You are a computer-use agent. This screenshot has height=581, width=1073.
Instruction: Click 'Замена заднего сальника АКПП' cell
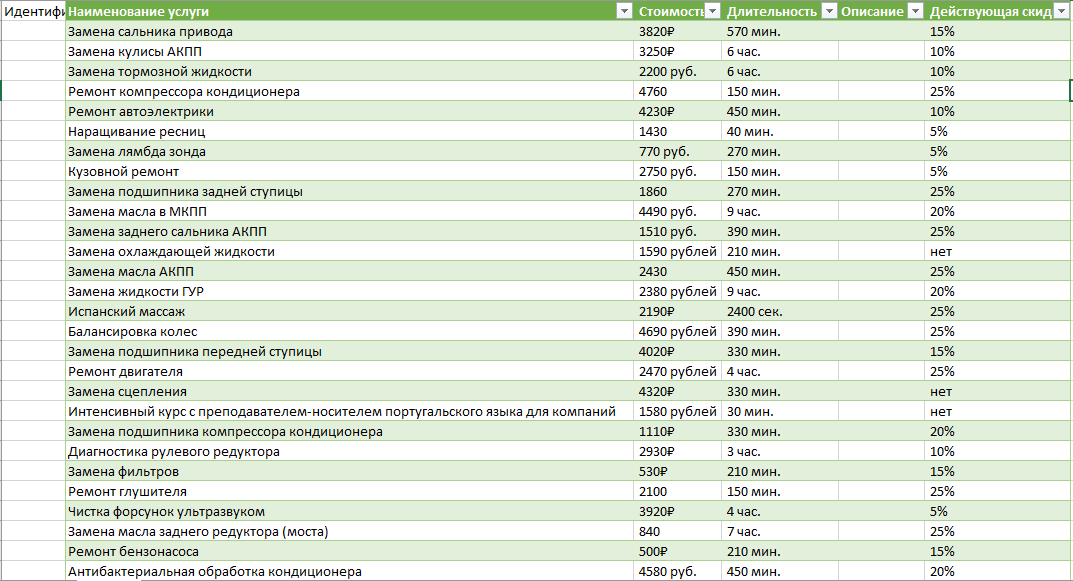point(350,231)
